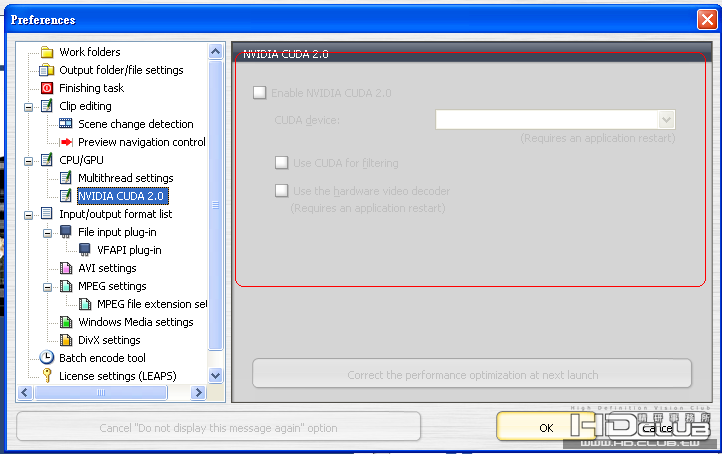Click the tree's horizontal scrollbar thumb

point(101,393)
